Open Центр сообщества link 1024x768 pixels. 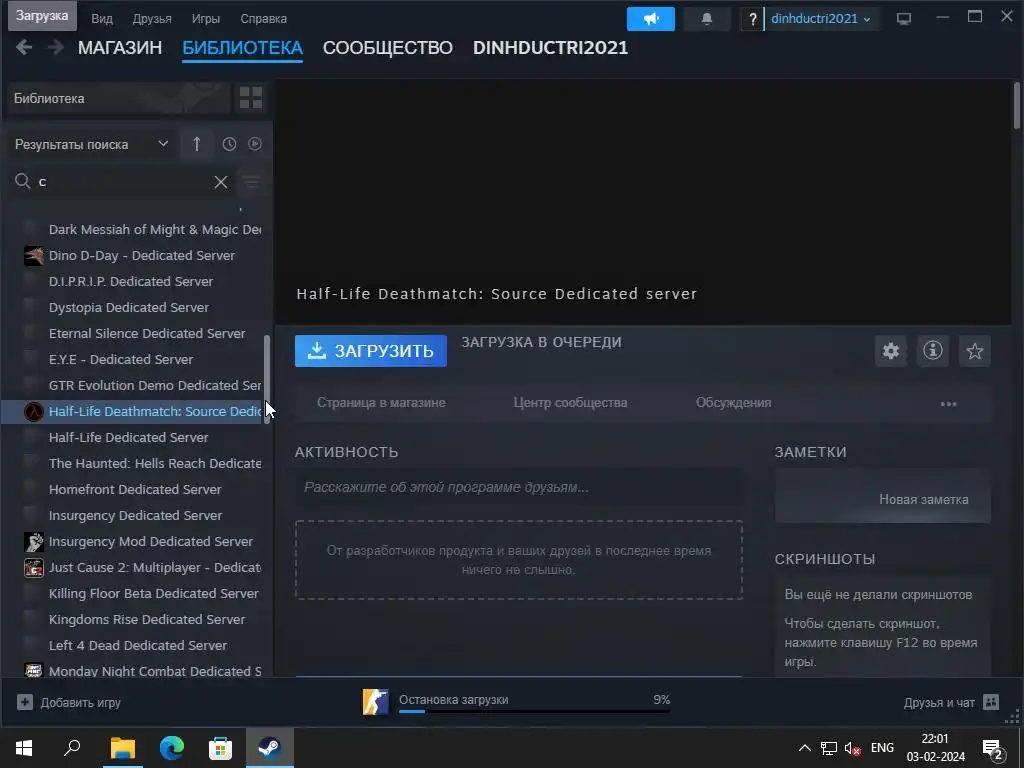pyautogui.click(x=570, y=403)
